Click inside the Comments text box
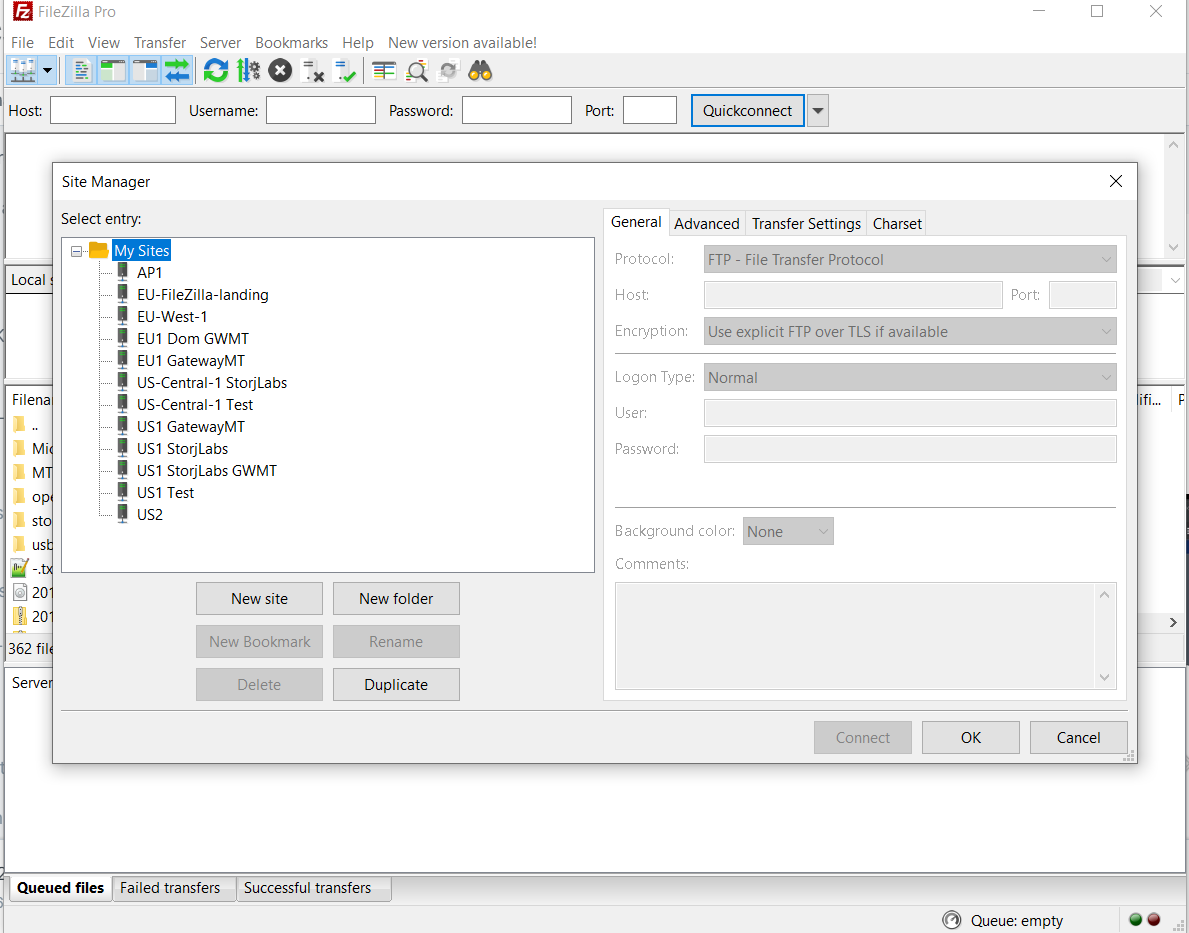The height and width of the screenshot is (933, 1189). pyautogui.click(x=855, y=636)
